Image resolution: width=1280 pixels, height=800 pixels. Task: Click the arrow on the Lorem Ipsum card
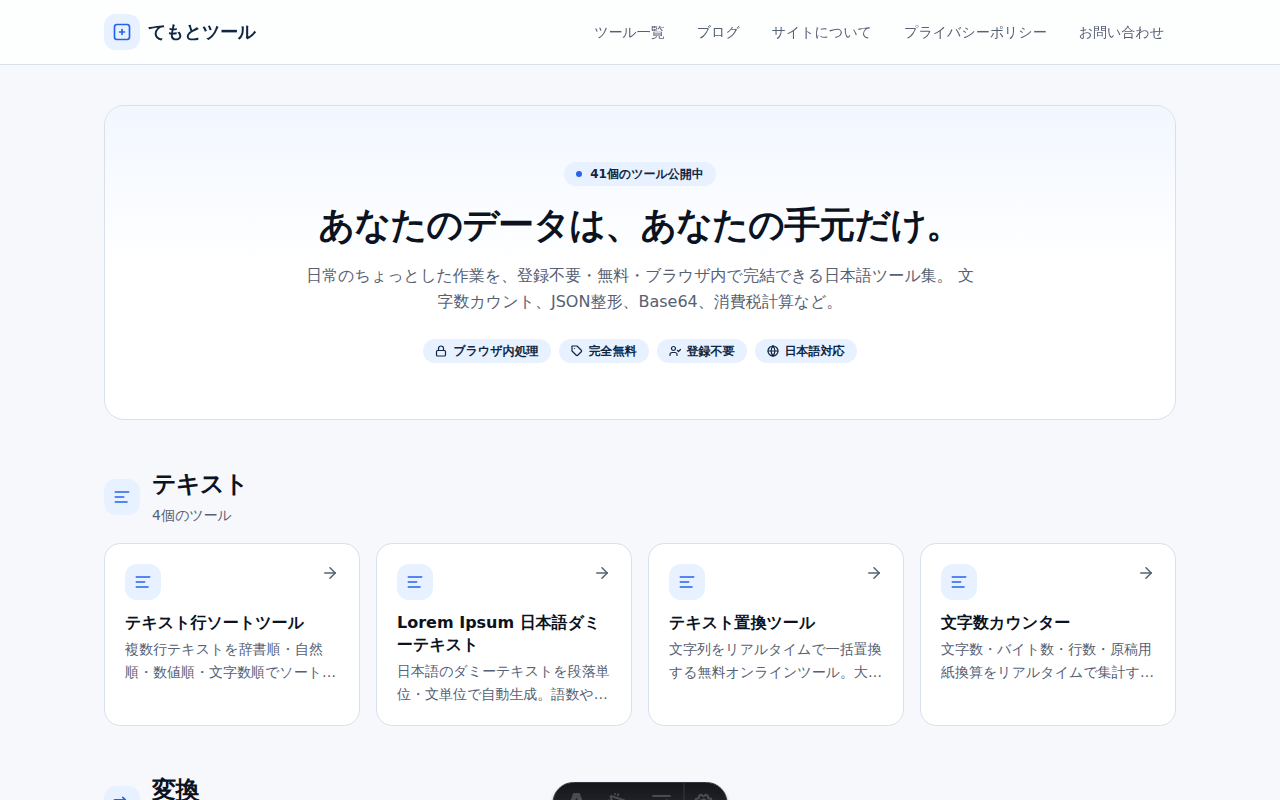pos(602,573)
